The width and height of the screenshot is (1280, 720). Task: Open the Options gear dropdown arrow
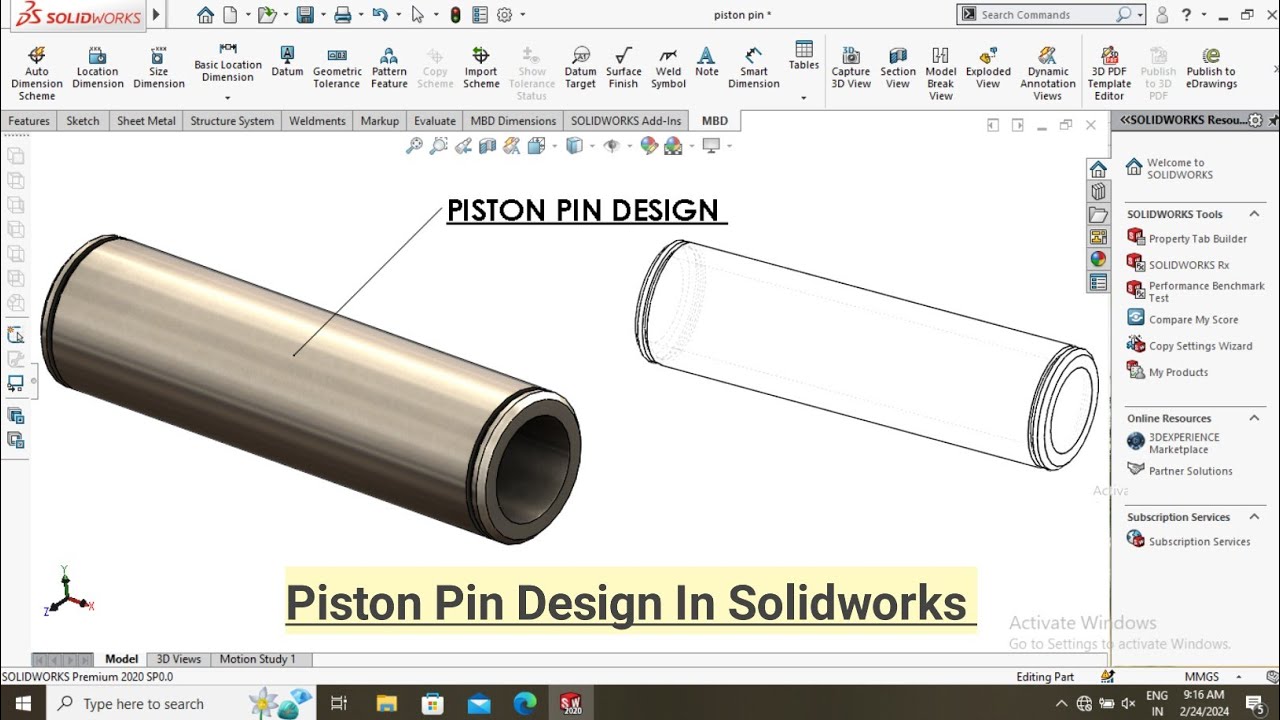coord(522,15)
